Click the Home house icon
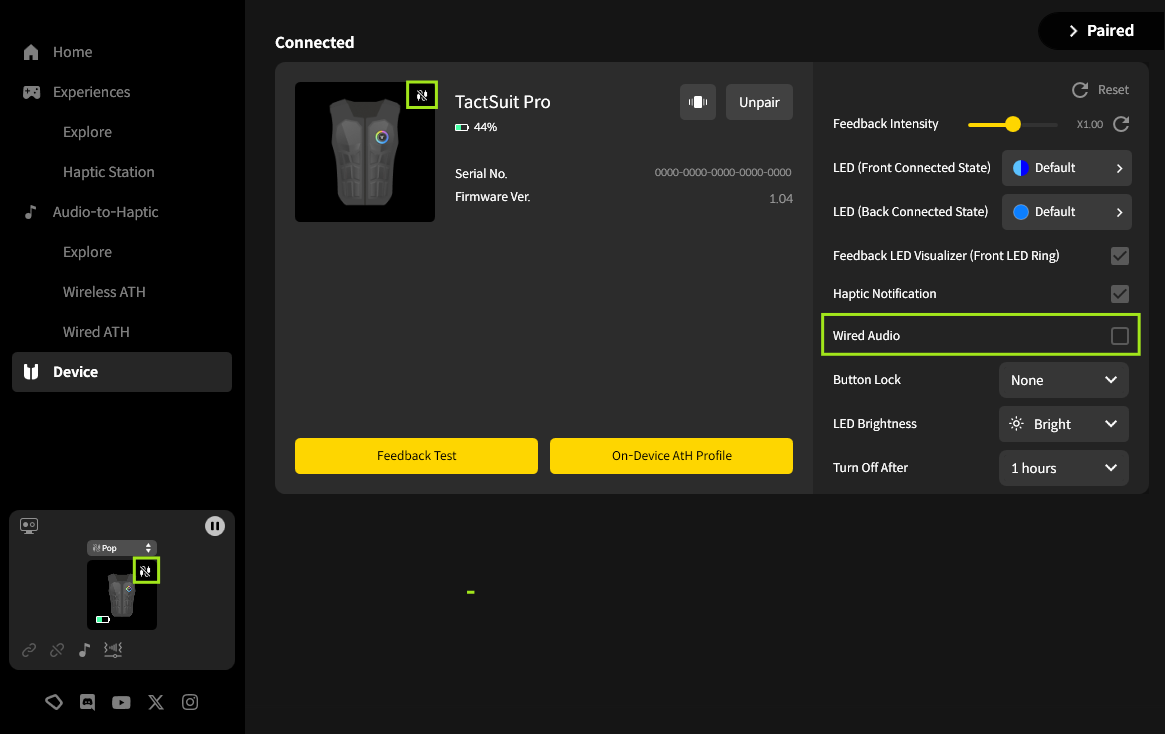 coord(31,52)
